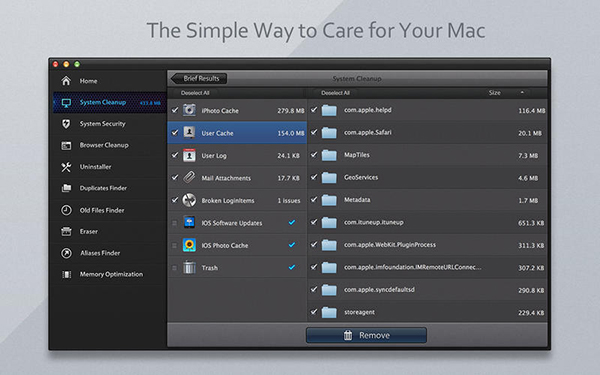This screenshot has height=375, width=600.
Task: Uncheck the User Cache checkbox
Action: coord(175,133)
